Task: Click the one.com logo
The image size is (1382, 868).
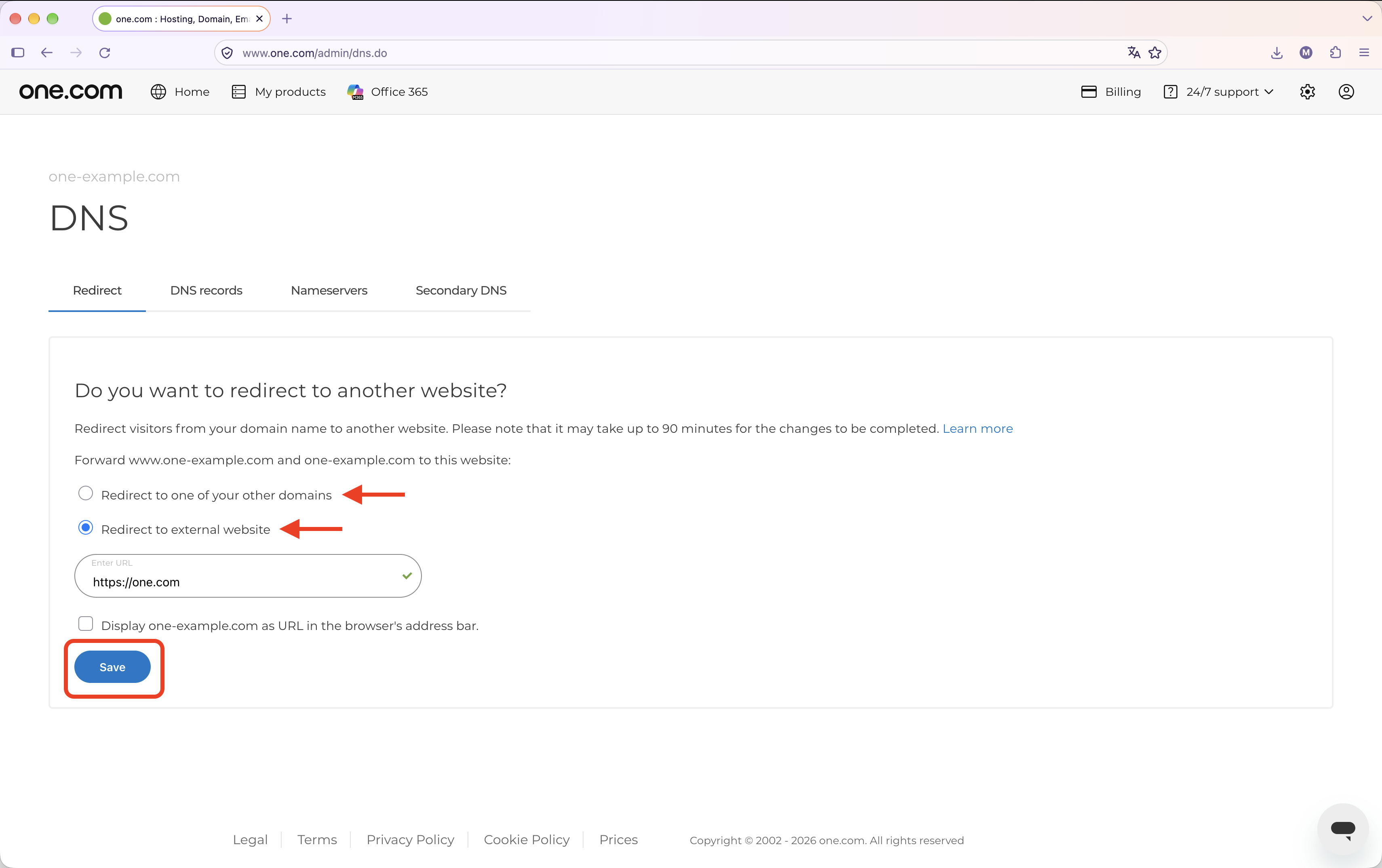Action: coord(71,91)
